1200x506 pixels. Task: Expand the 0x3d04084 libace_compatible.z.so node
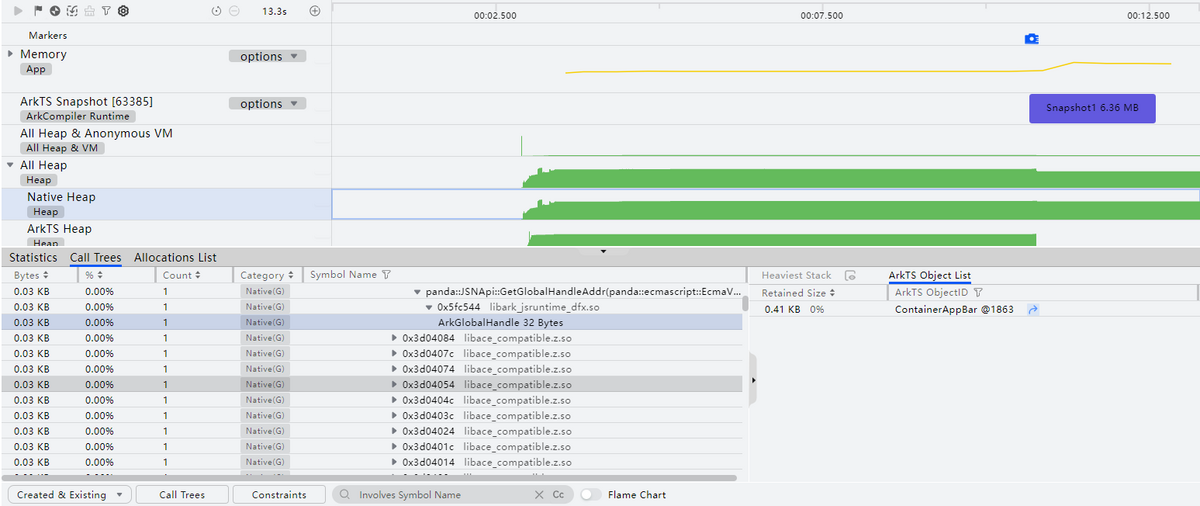(394, 338)
